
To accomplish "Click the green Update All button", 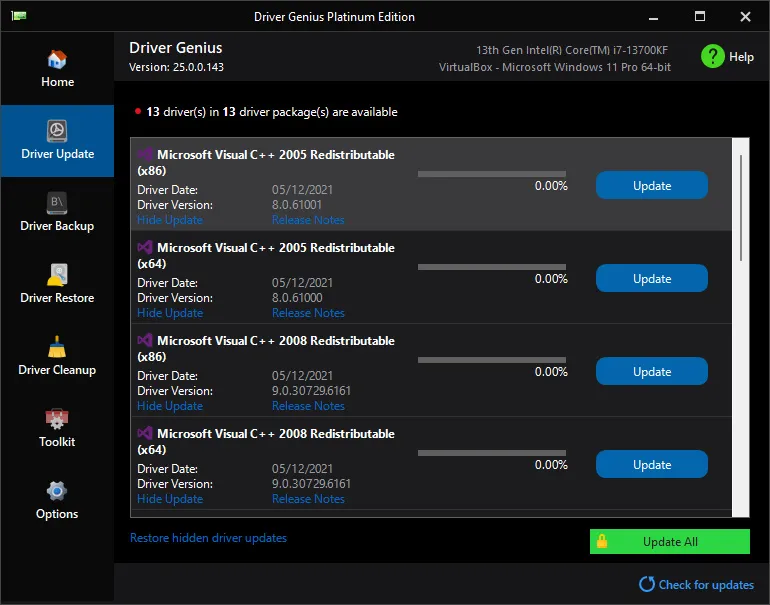I will [670, 541].
